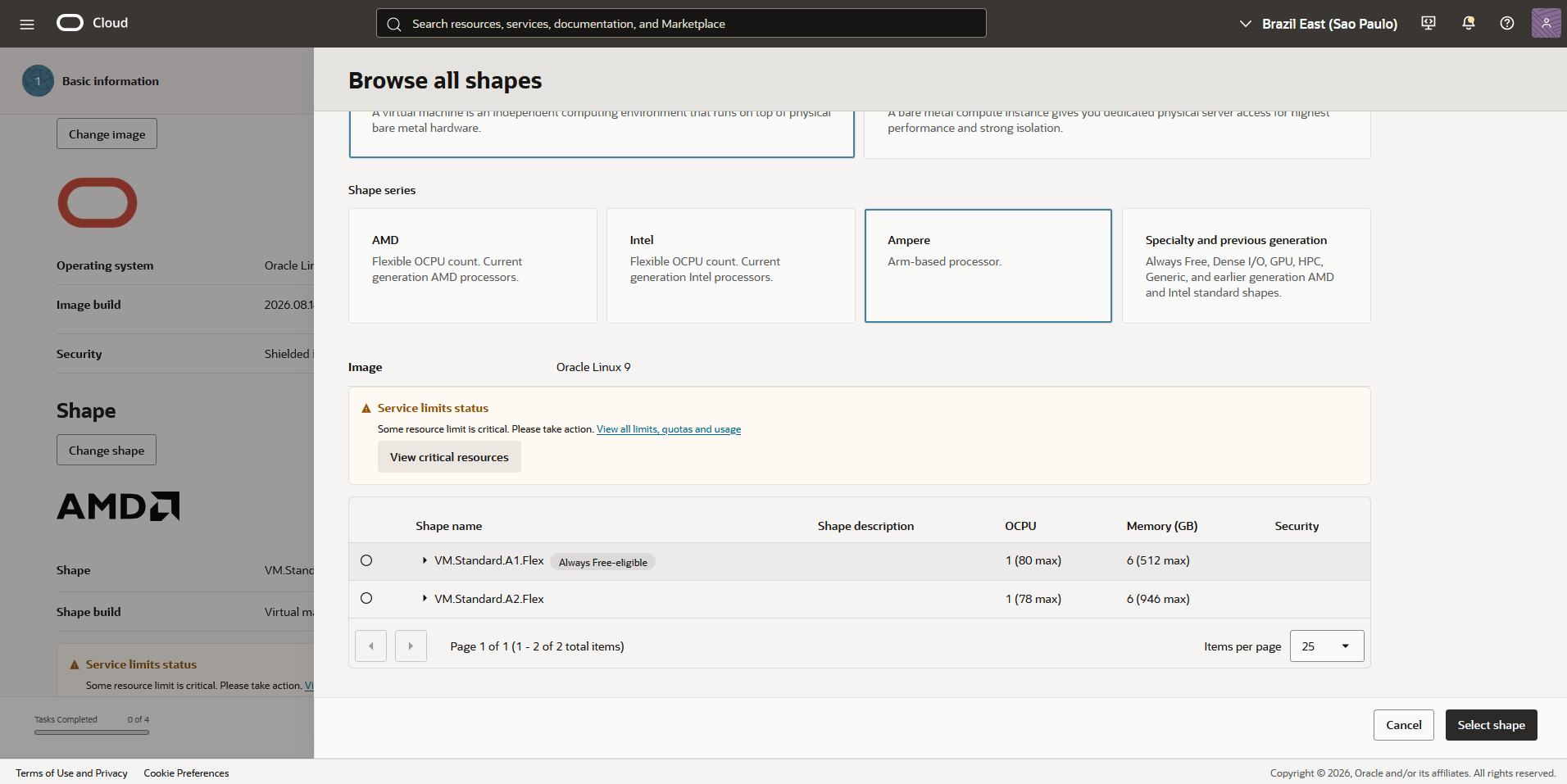Select the Virtual machine instance type card
1567x784 pixels.
tap(602, 134)
